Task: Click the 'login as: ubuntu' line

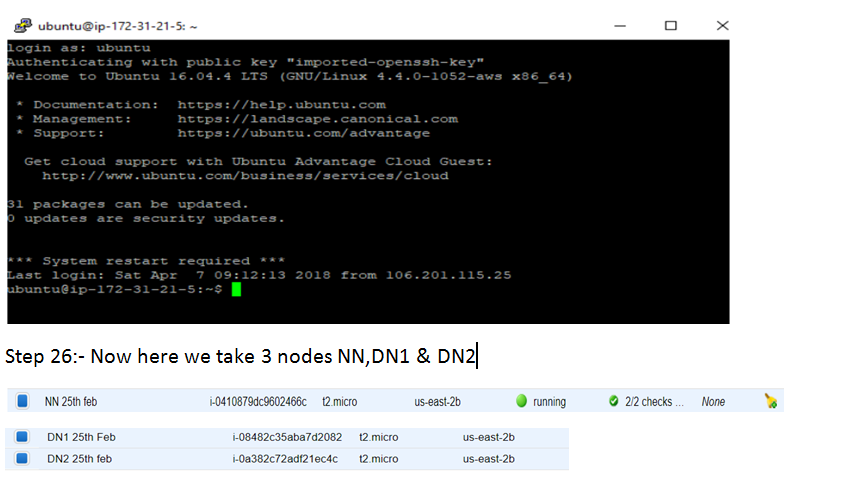Action: point(79,48)
